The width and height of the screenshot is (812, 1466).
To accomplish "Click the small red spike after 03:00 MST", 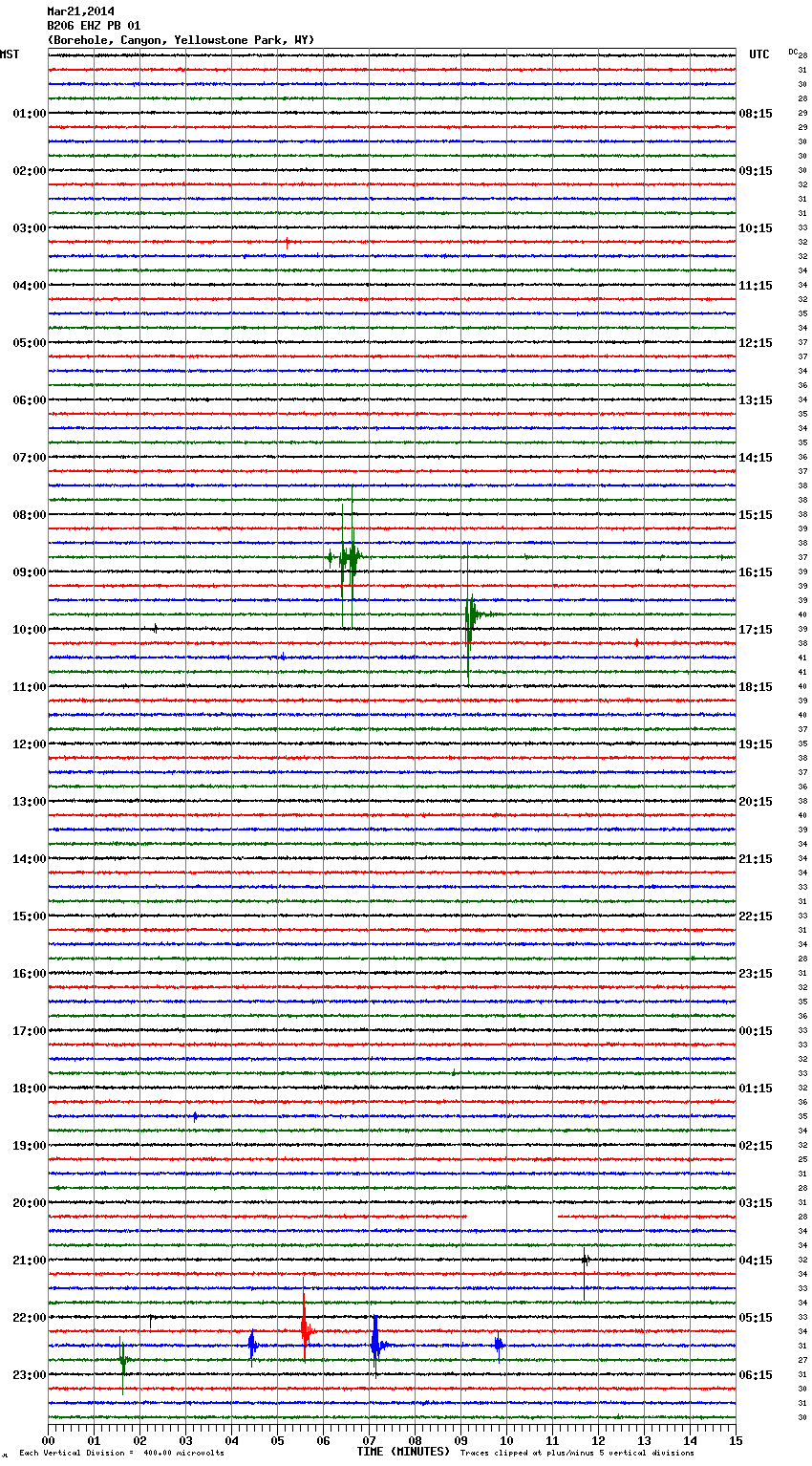I will click(x=287, y=243).
